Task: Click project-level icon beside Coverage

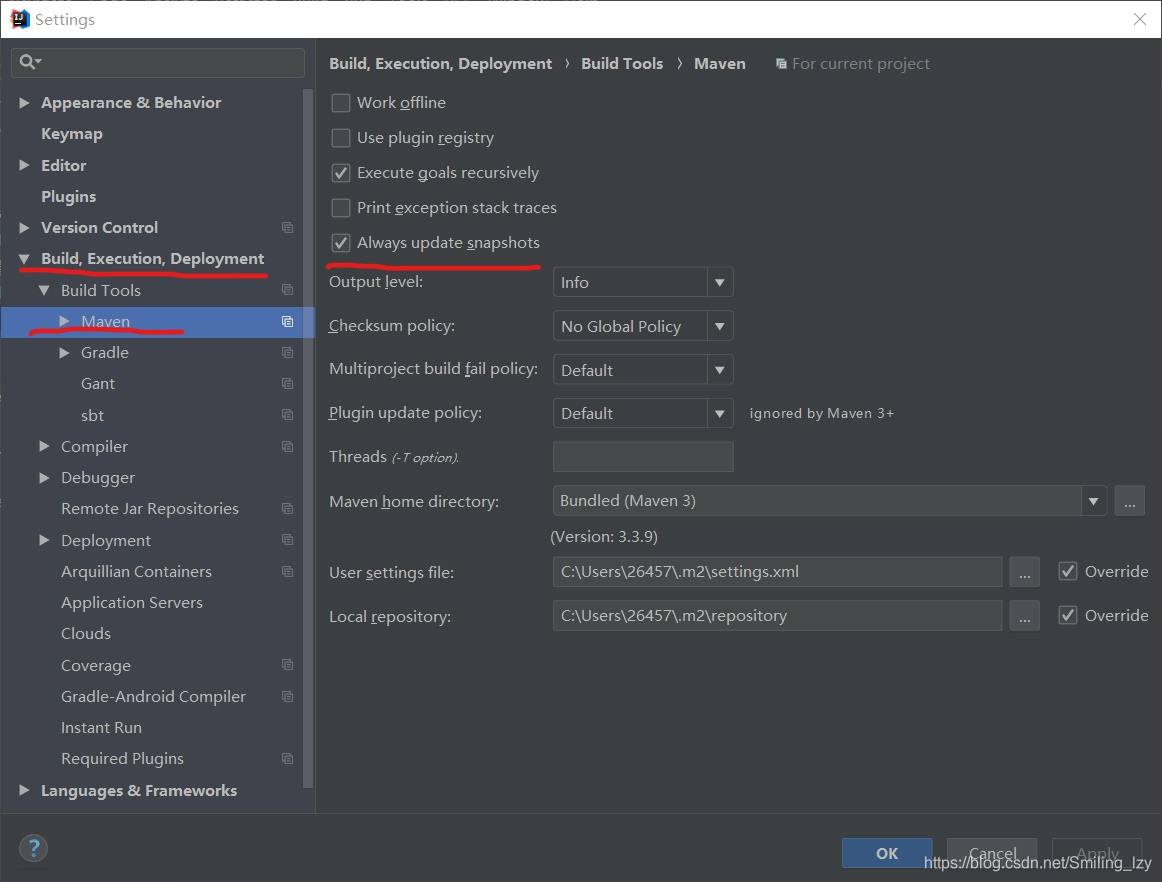Action: pyautogui.click(x=288, y=665)
